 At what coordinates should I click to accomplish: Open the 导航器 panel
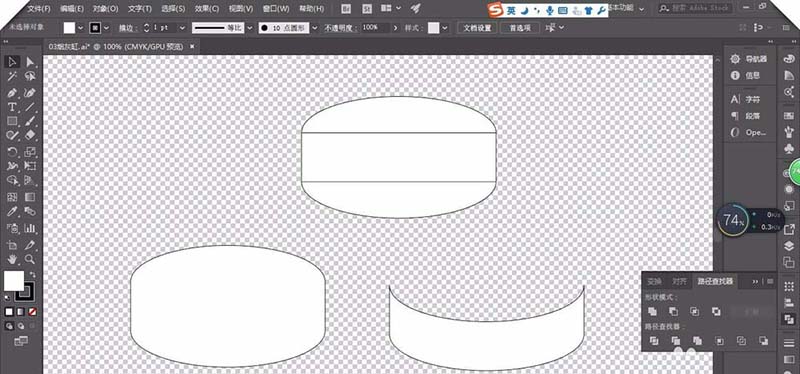point(750,59)
